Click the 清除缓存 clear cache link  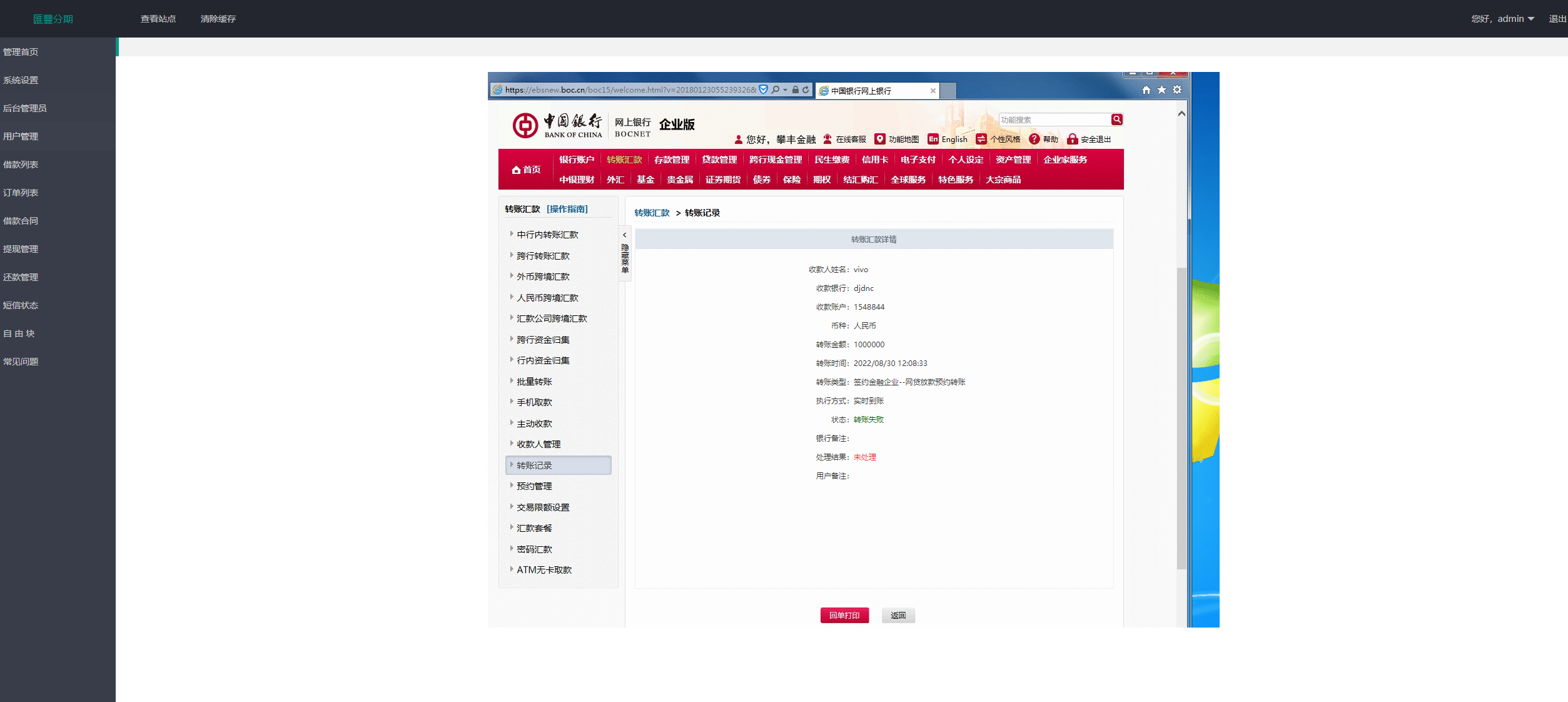(217, 19)
